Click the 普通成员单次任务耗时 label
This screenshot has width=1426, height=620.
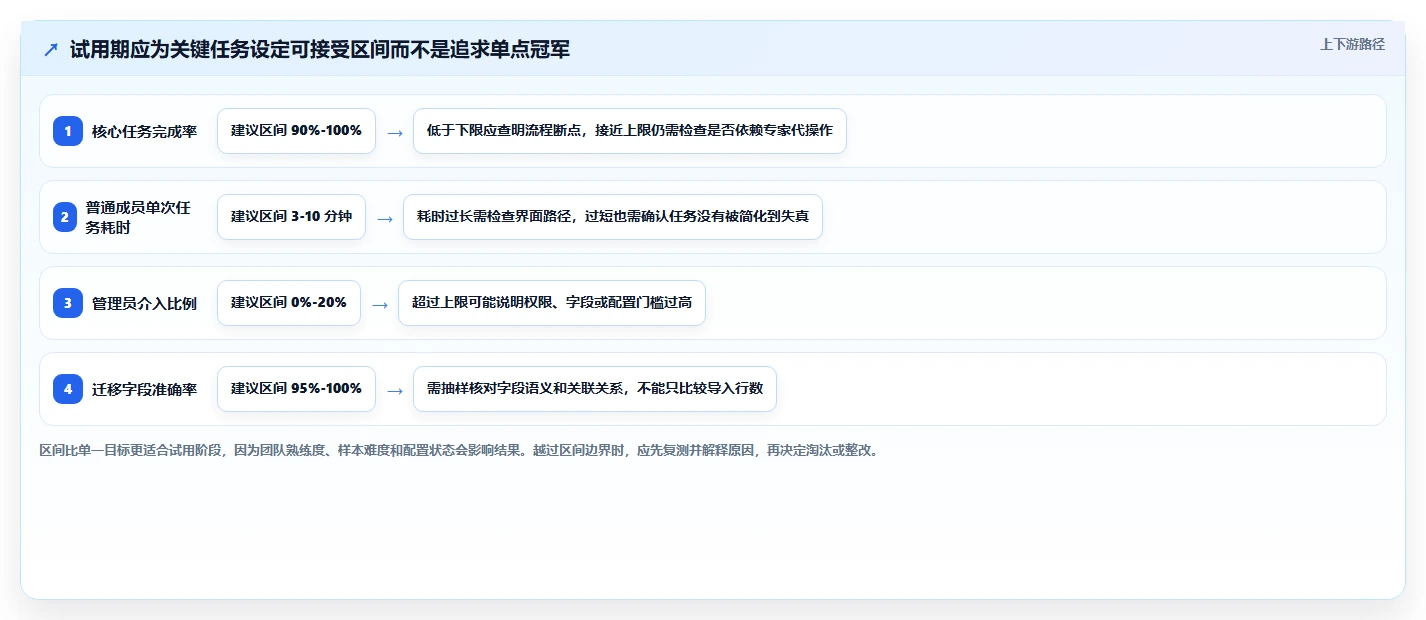pyautogui.click(x=138, y=217)
